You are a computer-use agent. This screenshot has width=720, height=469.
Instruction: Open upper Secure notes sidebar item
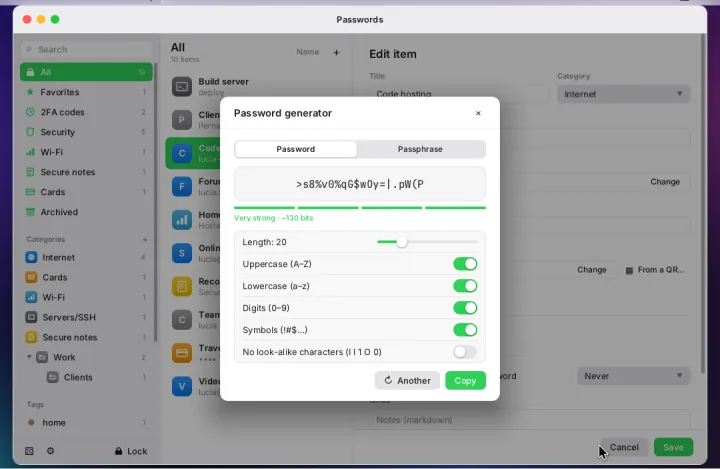(86, 172)
